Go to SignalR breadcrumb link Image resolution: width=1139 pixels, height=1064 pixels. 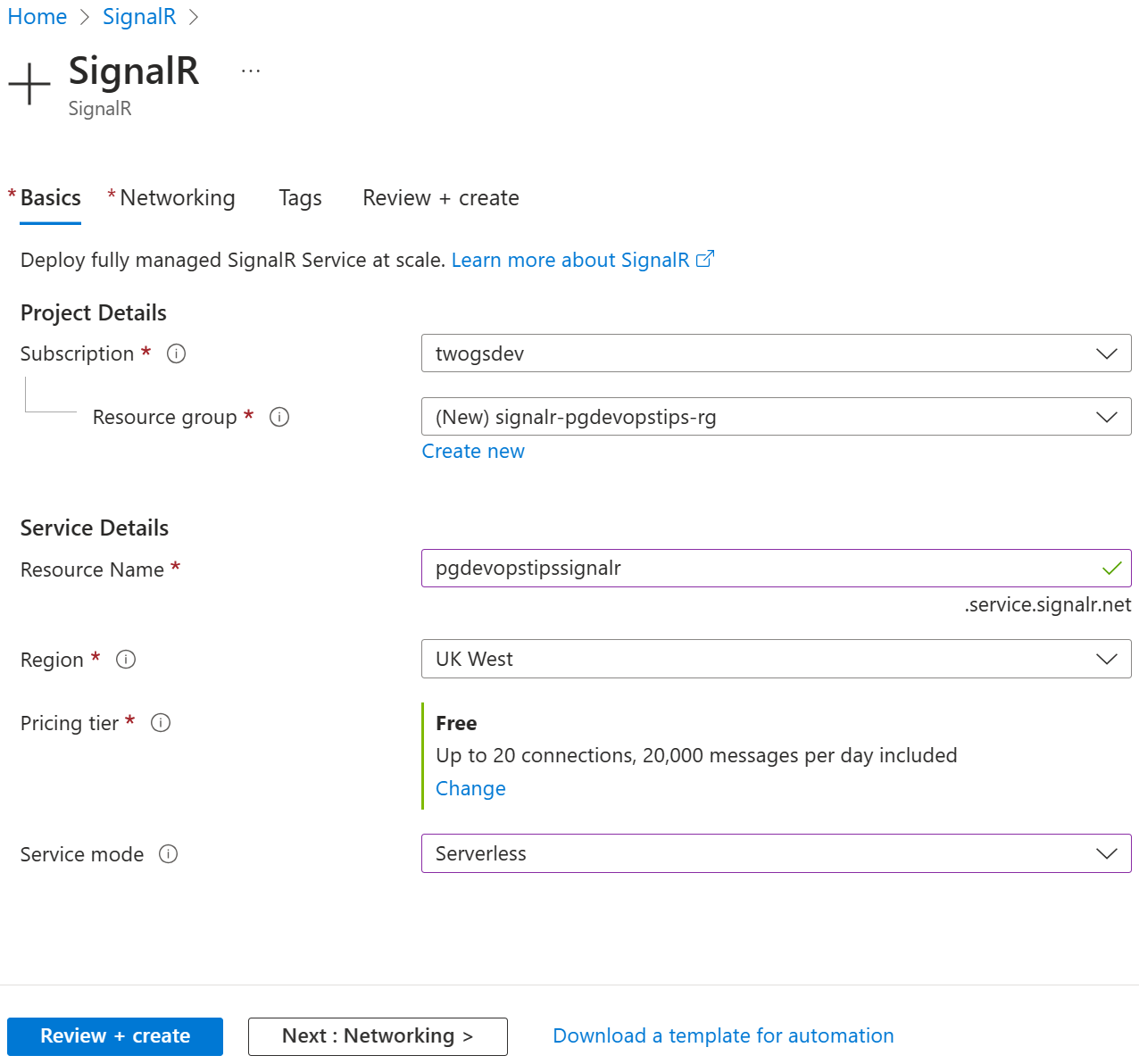coord(139,17)
